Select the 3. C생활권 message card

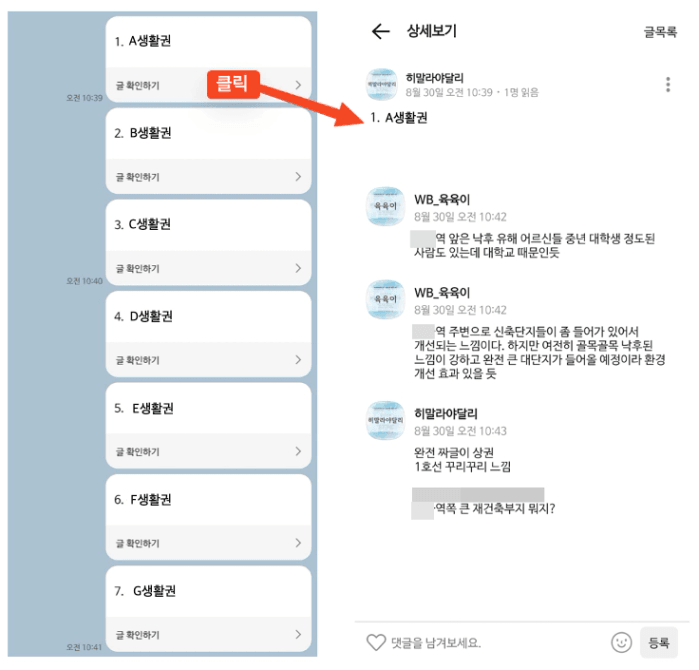click(x=208, y=243)
